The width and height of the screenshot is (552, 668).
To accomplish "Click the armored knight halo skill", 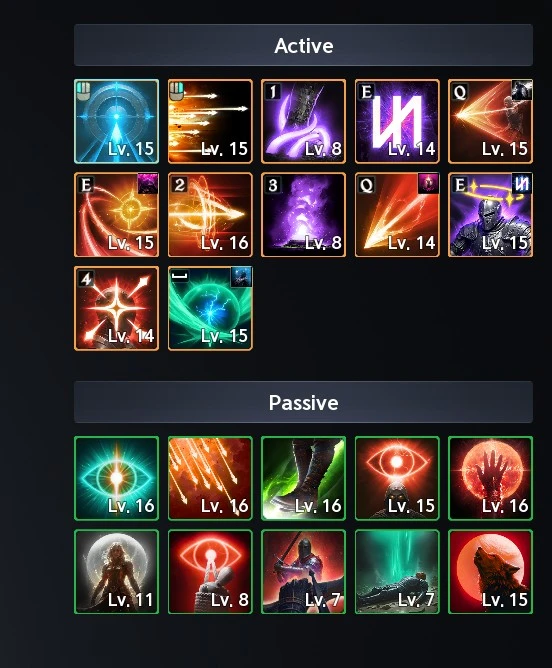I will click(x=490, y=215).
